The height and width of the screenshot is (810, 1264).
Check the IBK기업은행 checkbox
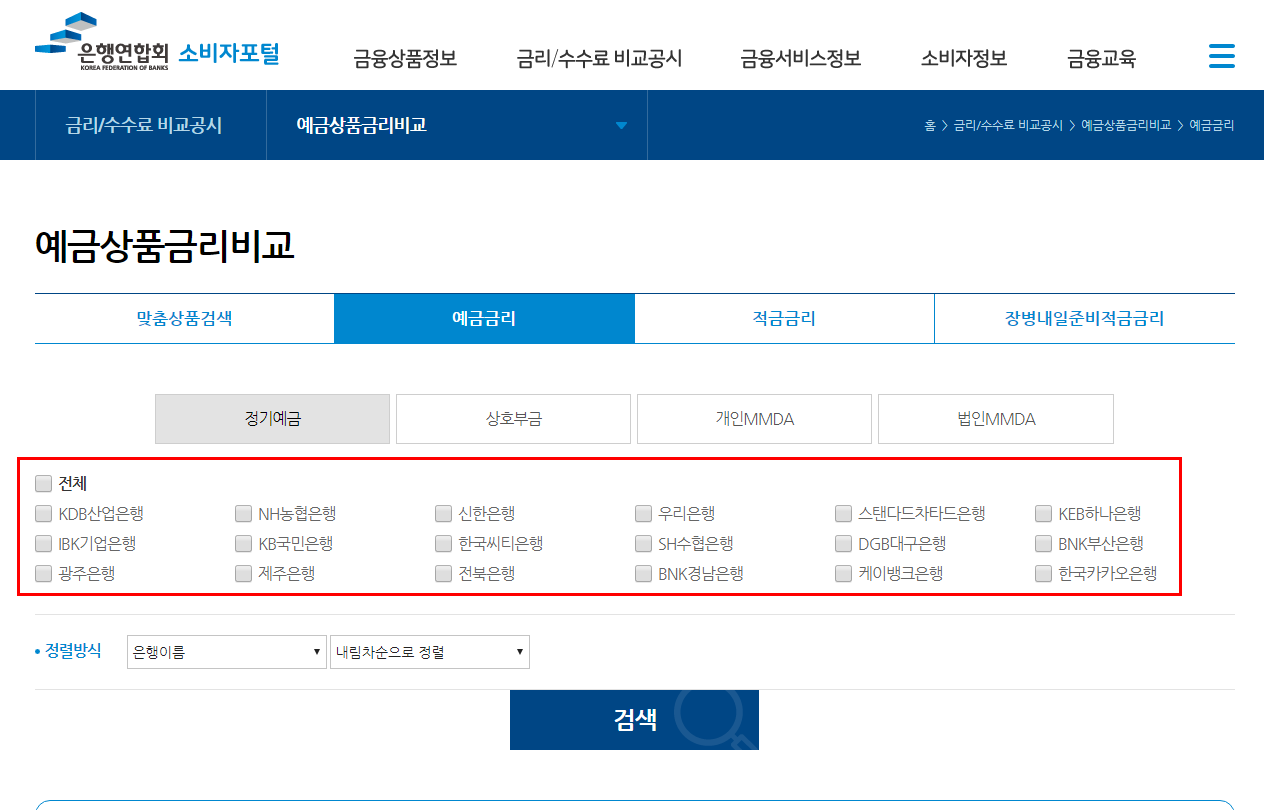43,544
